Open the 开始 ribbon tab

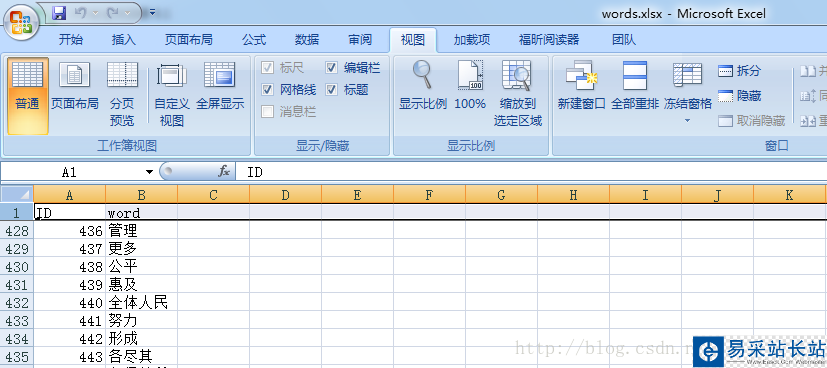point(71,40)
